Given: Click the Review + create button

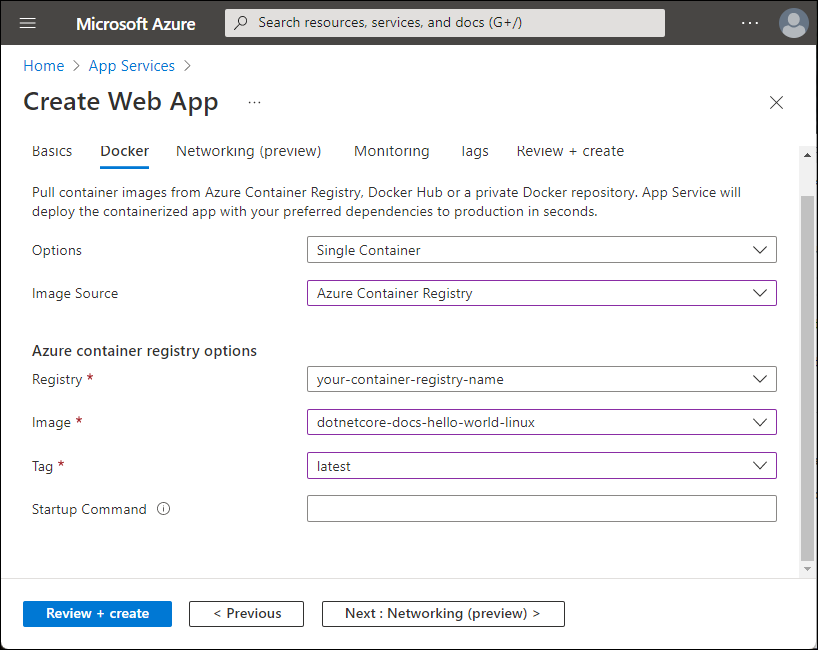Looking at the screenshot, I should 97,613.
